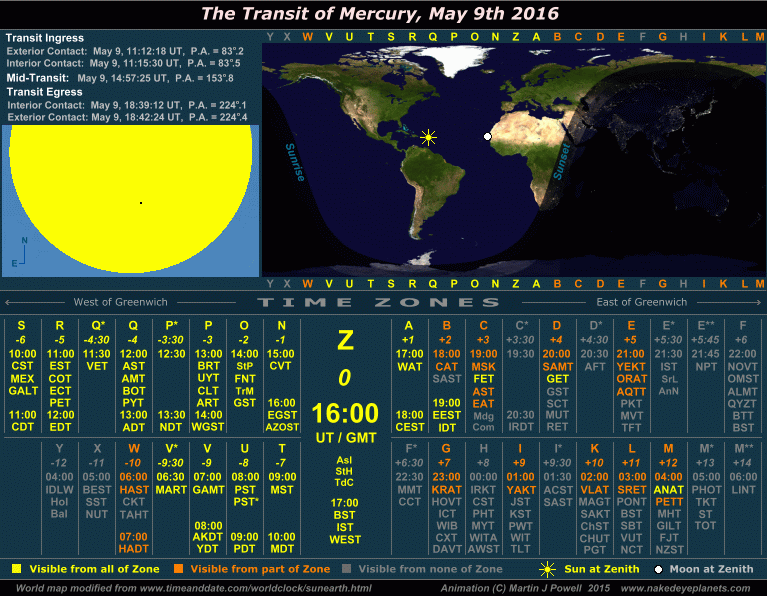Viewport: 767px width, 596px height.
Task: Click the Transit of Mercury title
Action: (x=380, y=13)
